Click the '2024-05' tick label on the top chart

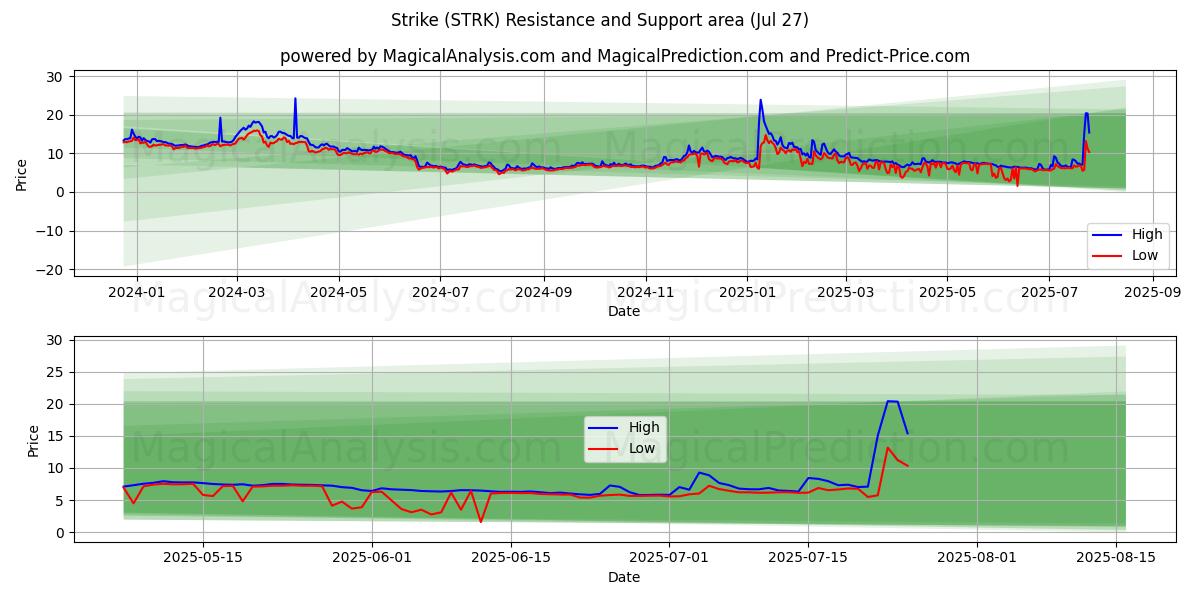tap(339, 293)
